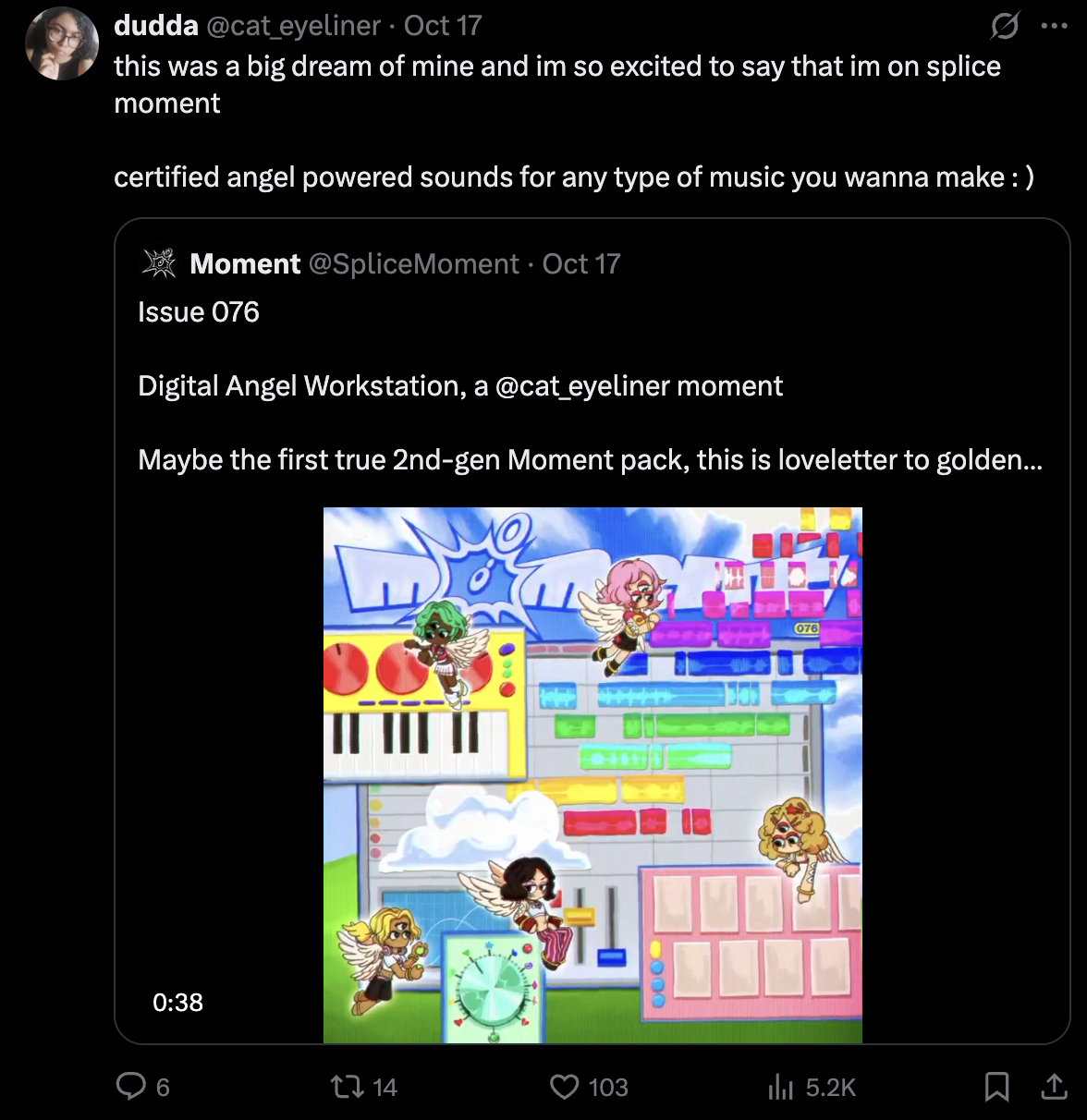This screenshot has width=1087, height=1120.
Task: Open Oct 17 timestamp of dudda's post
Action: coord(443,26)
